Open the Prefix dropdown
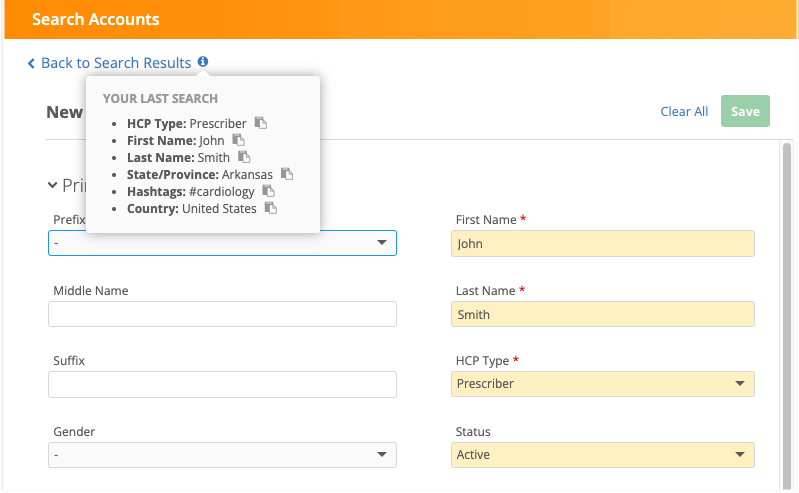 [222, 243]
